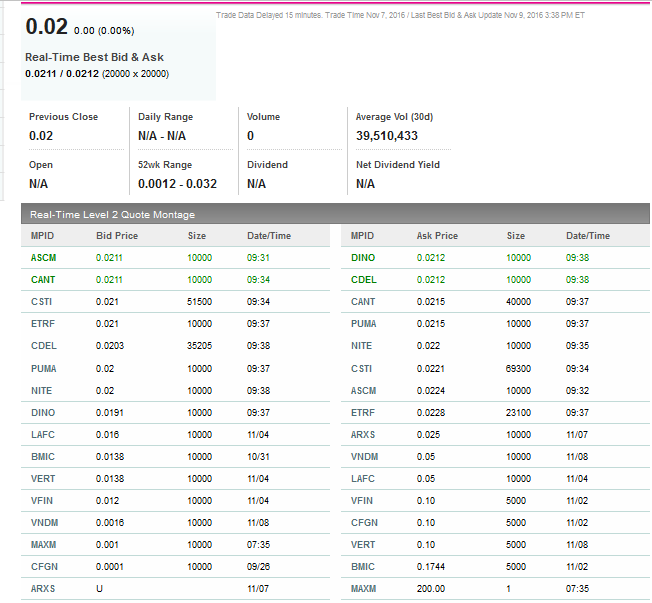Click the CANT ask size 40000
The height and width of the screenshot is (603, 652).
tap(519, 302)
